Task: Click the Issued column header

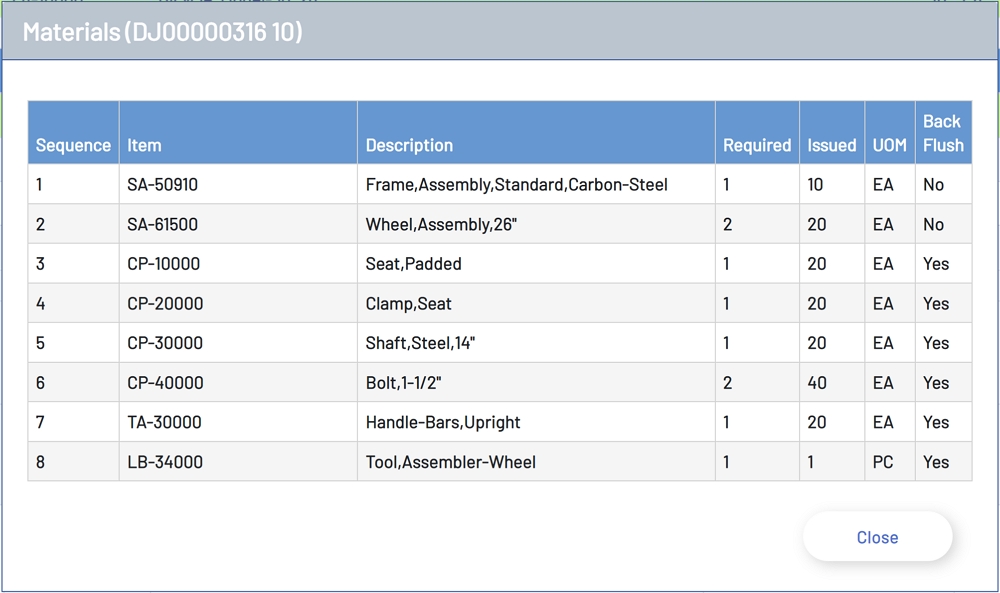Action: tap(832, 145)
